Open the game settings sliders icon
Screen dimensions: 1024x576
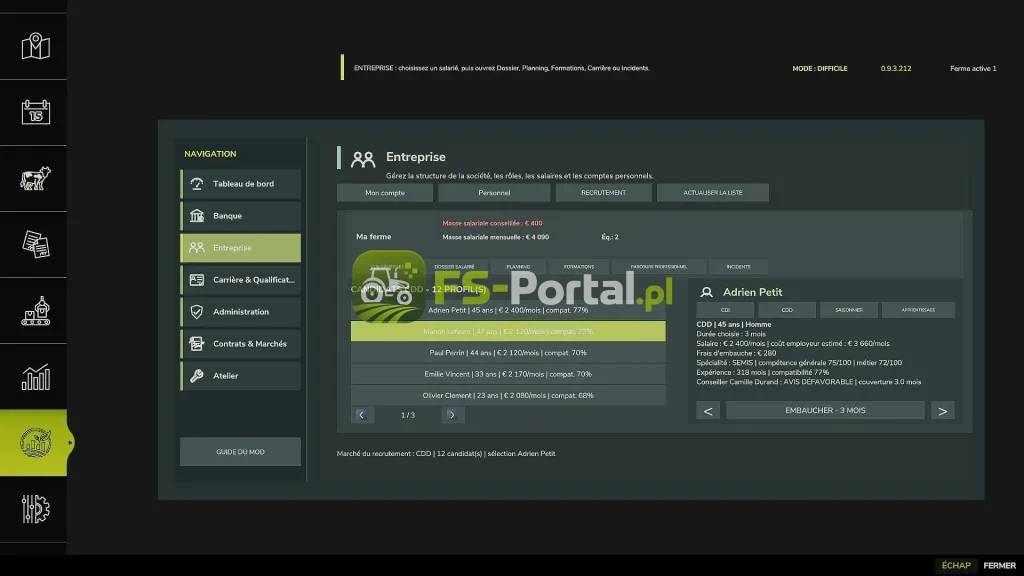[x=35, y=509]
